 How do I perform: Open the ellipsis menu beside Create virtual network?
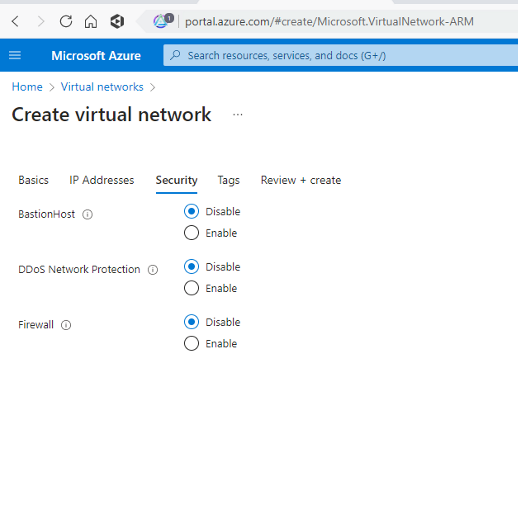pos(238,115)
